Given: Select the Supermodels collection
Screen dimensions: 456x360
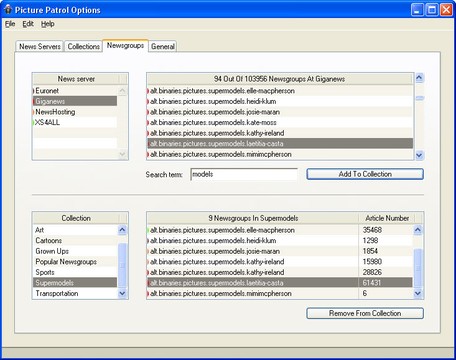Looking at the screenshot, I should pyautogui.click(x=75, y=283).
